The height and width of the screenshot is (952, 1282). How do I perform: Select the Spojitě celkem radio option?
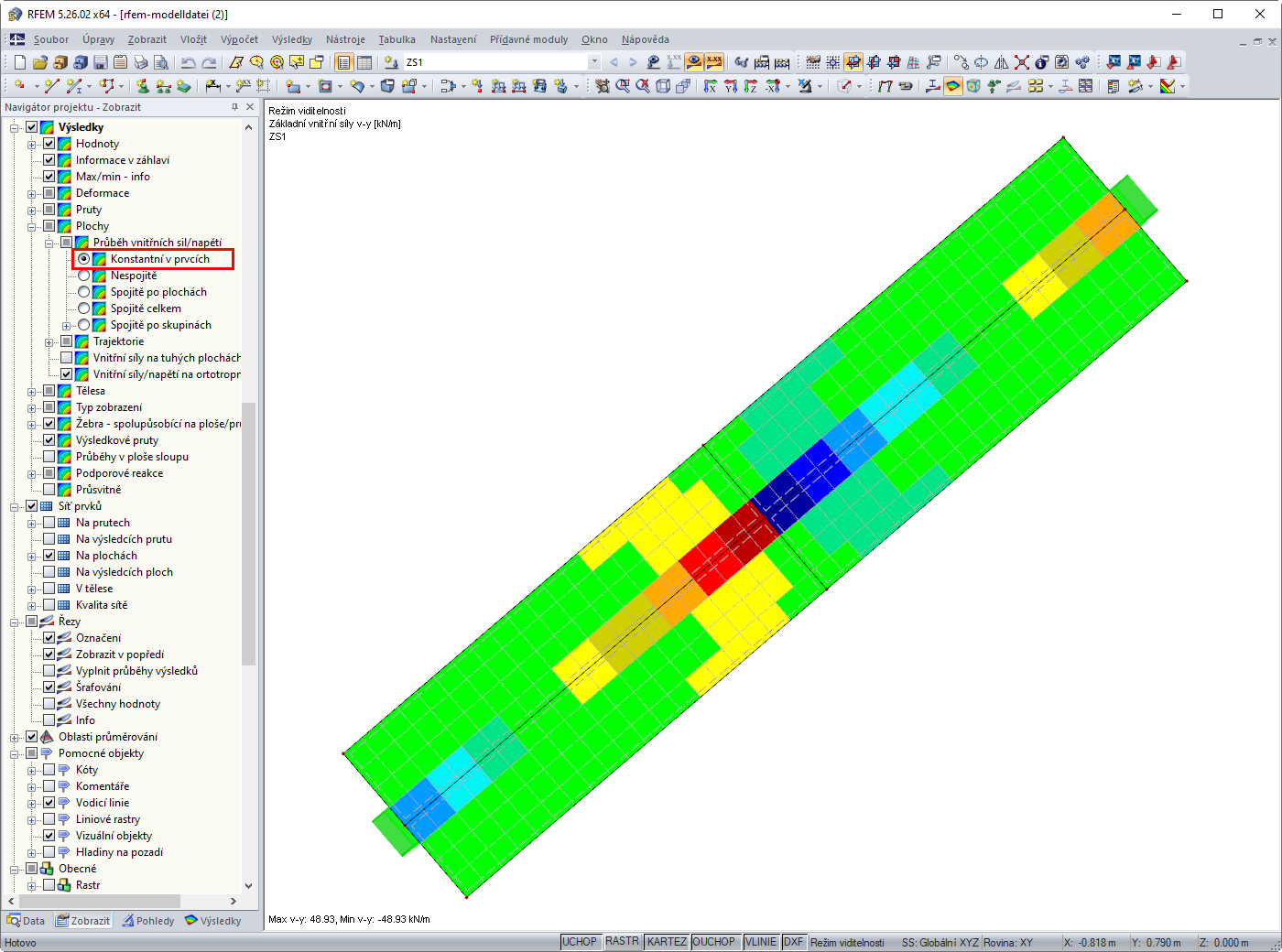tap(84, 308)
